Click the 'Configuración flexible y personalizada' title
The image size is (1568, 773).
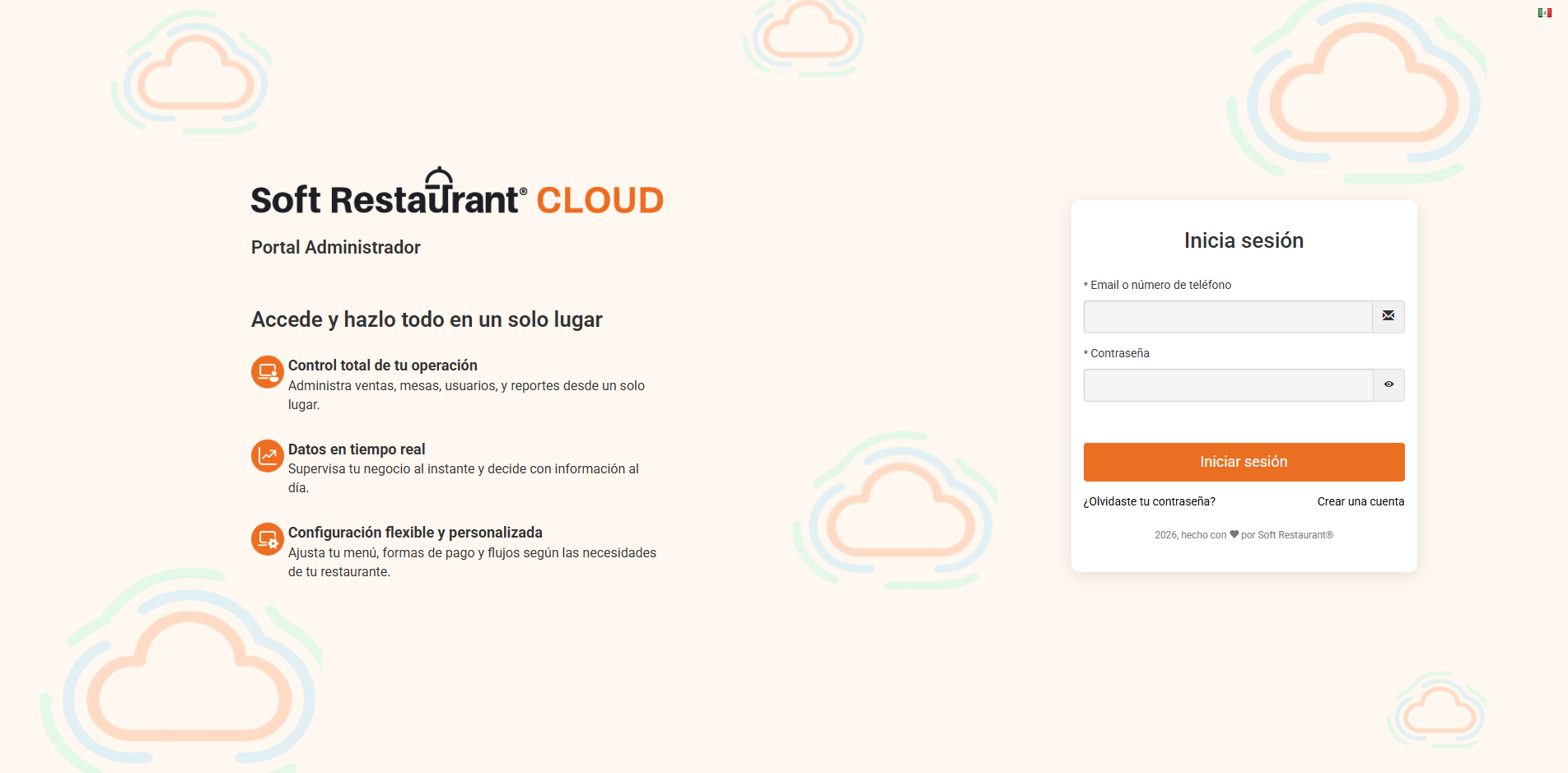click(415, 533)
